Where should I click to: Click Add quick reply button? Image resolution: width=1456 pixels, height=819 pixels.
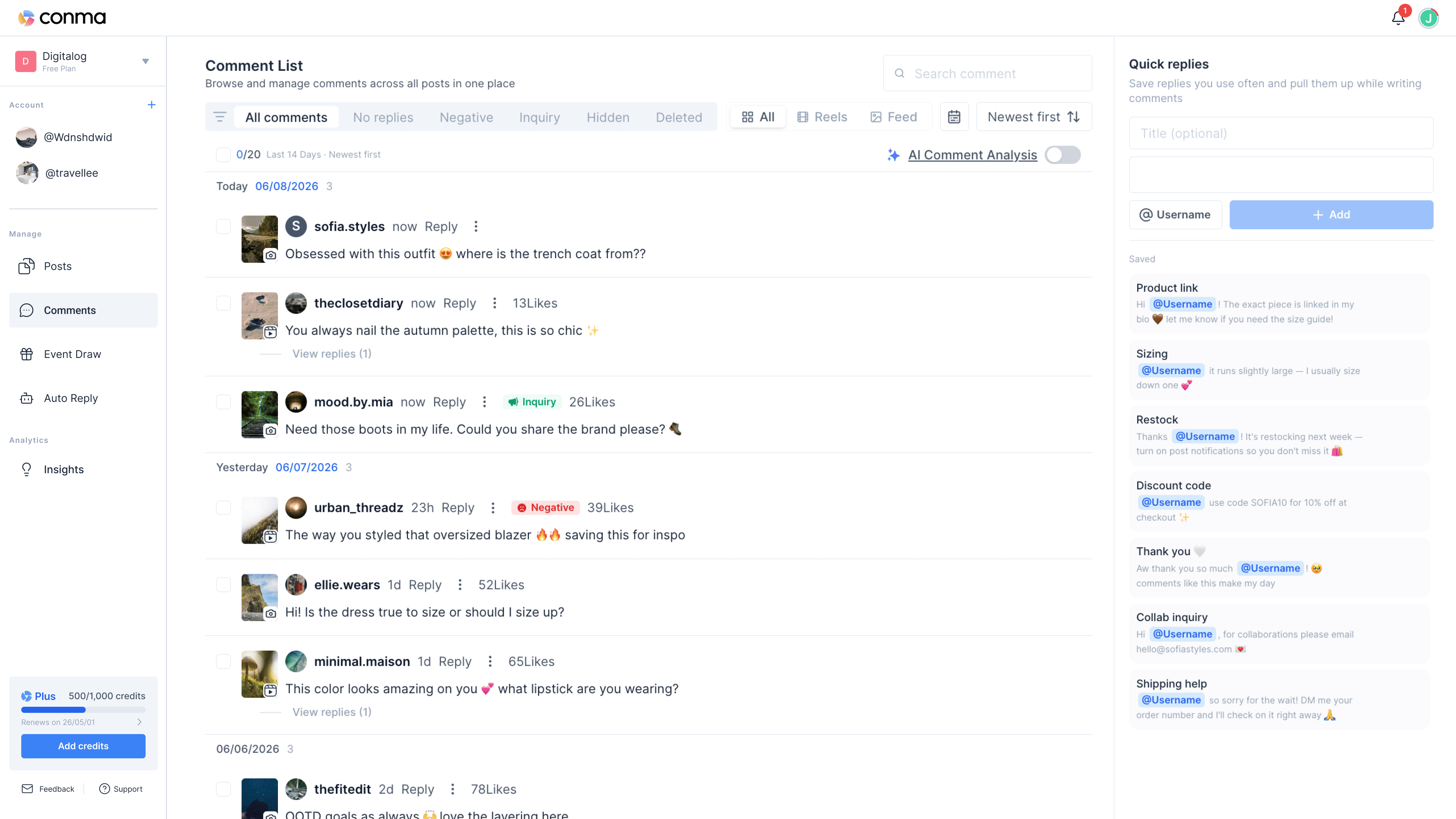[1331, 215]
